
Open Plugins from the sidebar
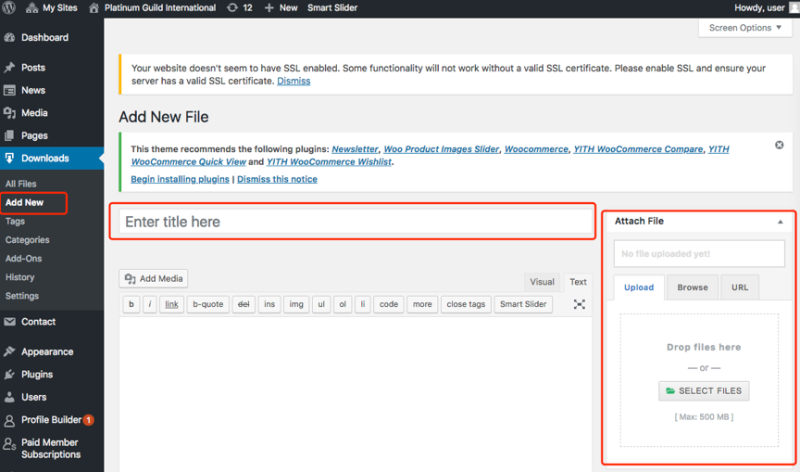pos(37,374)
